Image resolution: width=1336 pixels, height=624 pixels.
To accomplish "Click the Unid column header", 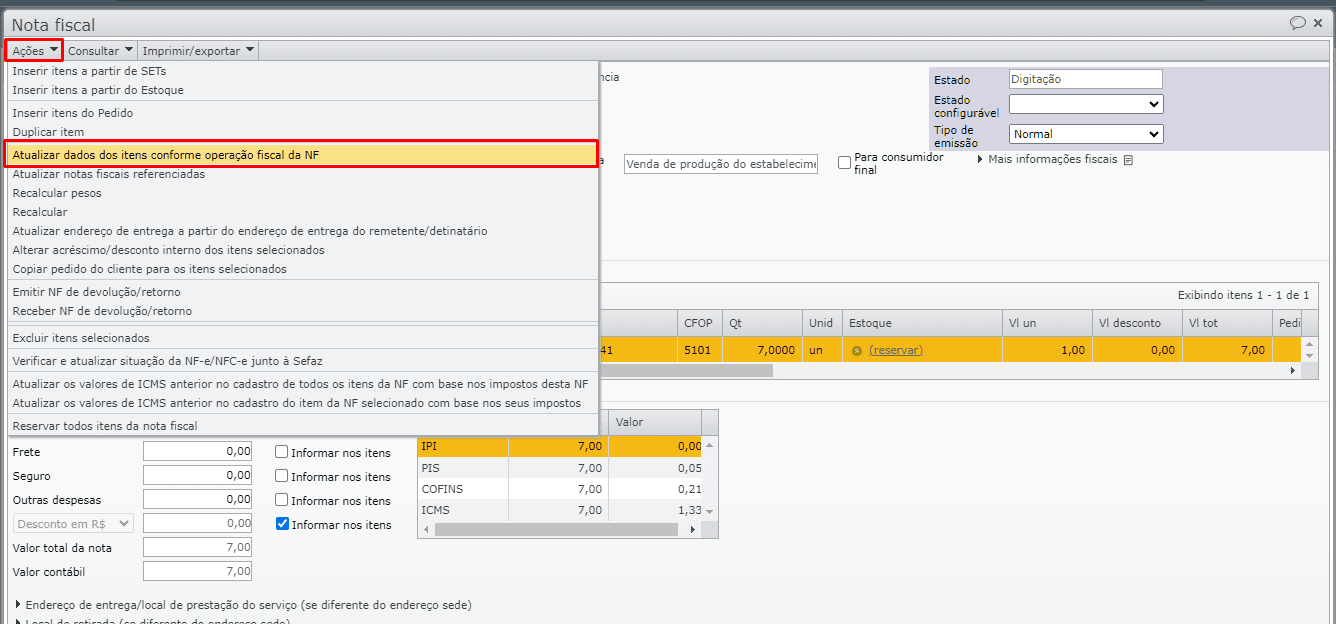I will pos(823,323).
